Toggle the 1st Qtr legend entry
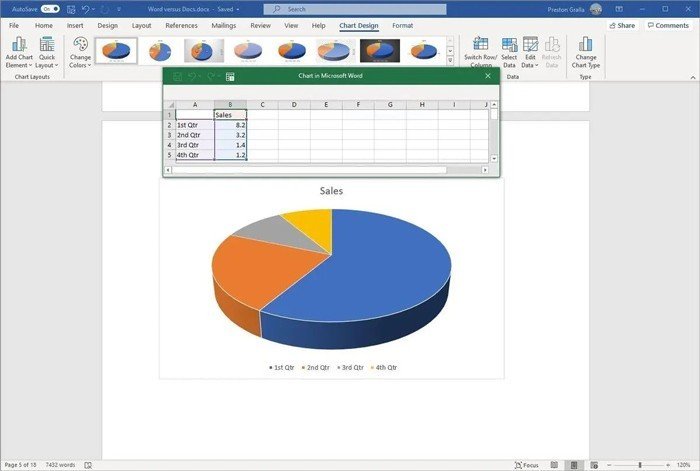Viewport: 700px width, 471px height. (x=282, y=367)
